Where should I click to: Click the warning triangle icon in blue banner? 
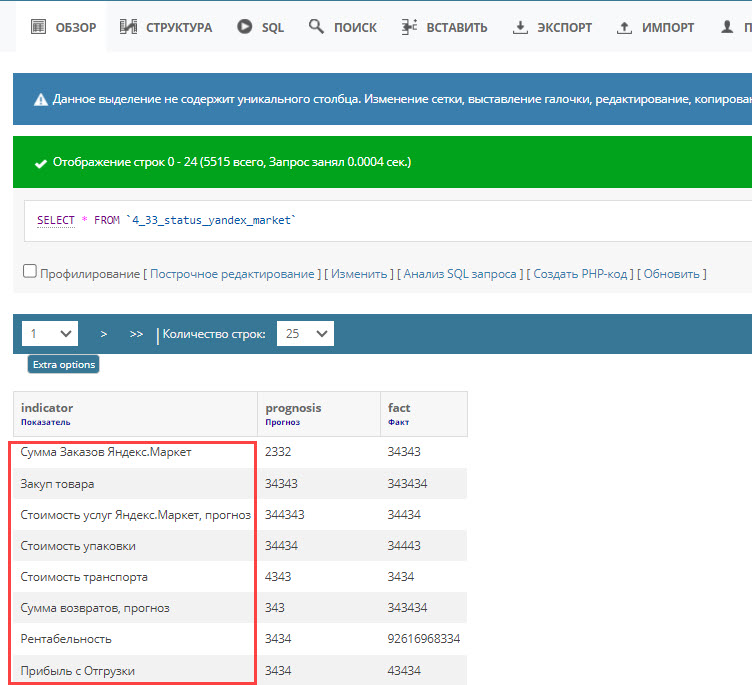[x=41, y=99]
